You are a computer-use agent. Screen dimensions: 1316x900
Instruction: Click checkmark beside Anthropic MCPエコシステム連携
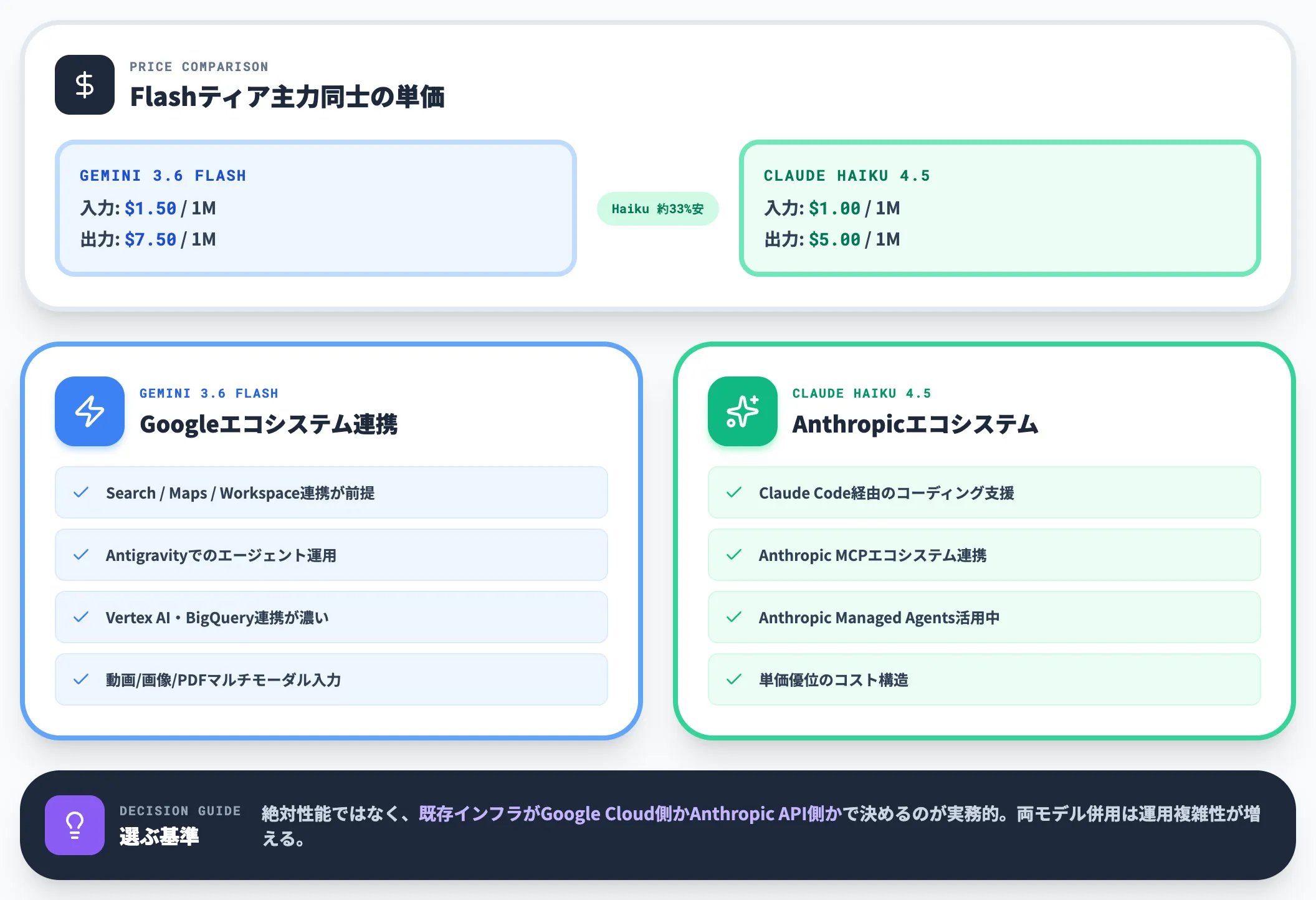tap(734, 555)
